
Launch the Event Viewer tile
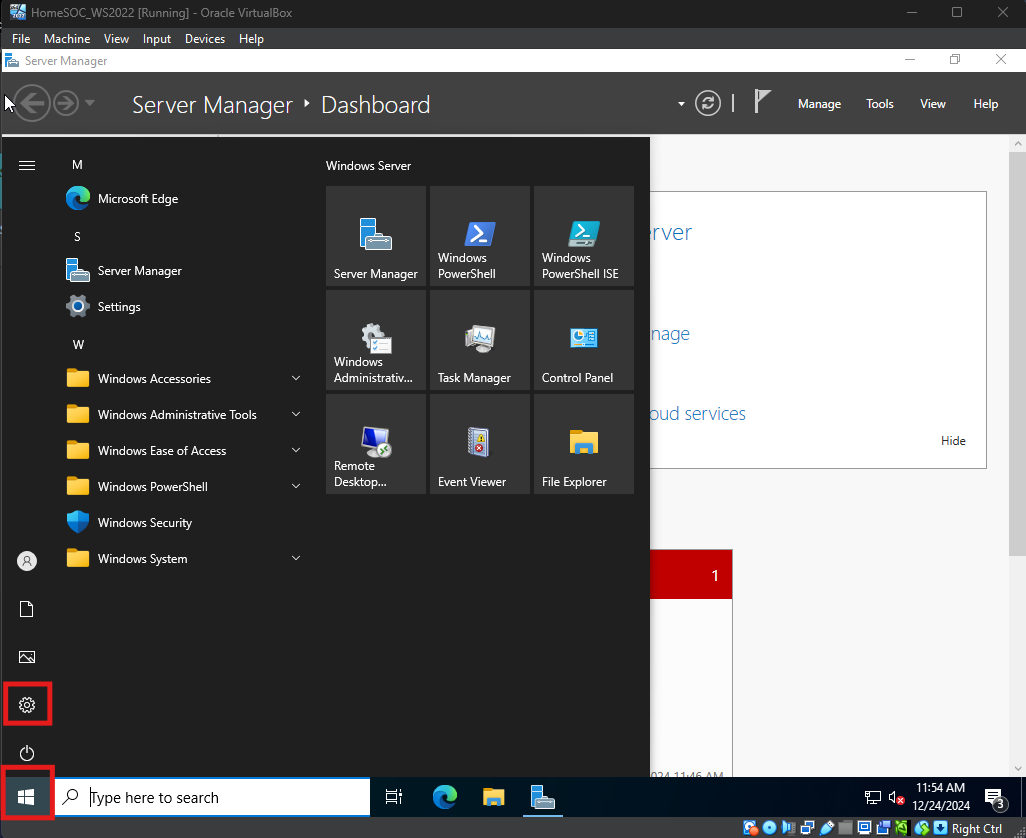(479, 444)
